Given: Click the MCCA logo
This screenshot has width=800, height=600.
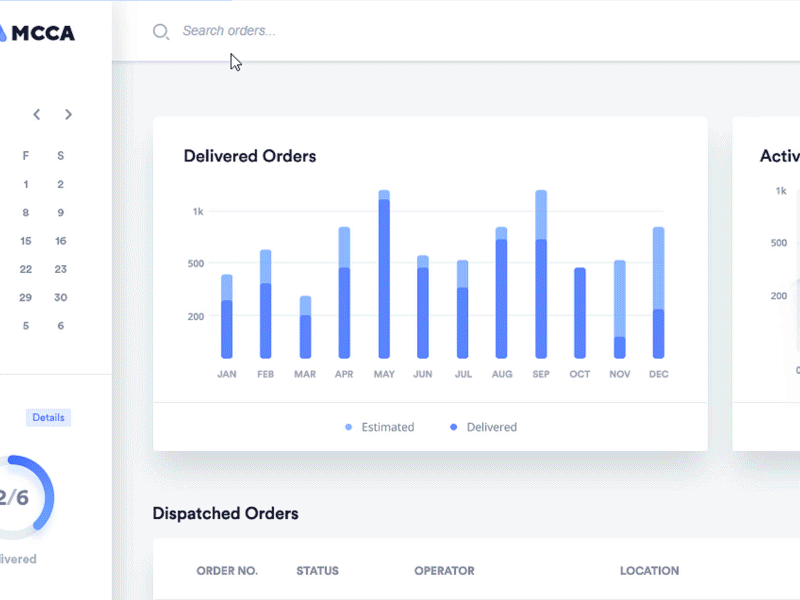Looking at the screenshot, I should [37, 33].
